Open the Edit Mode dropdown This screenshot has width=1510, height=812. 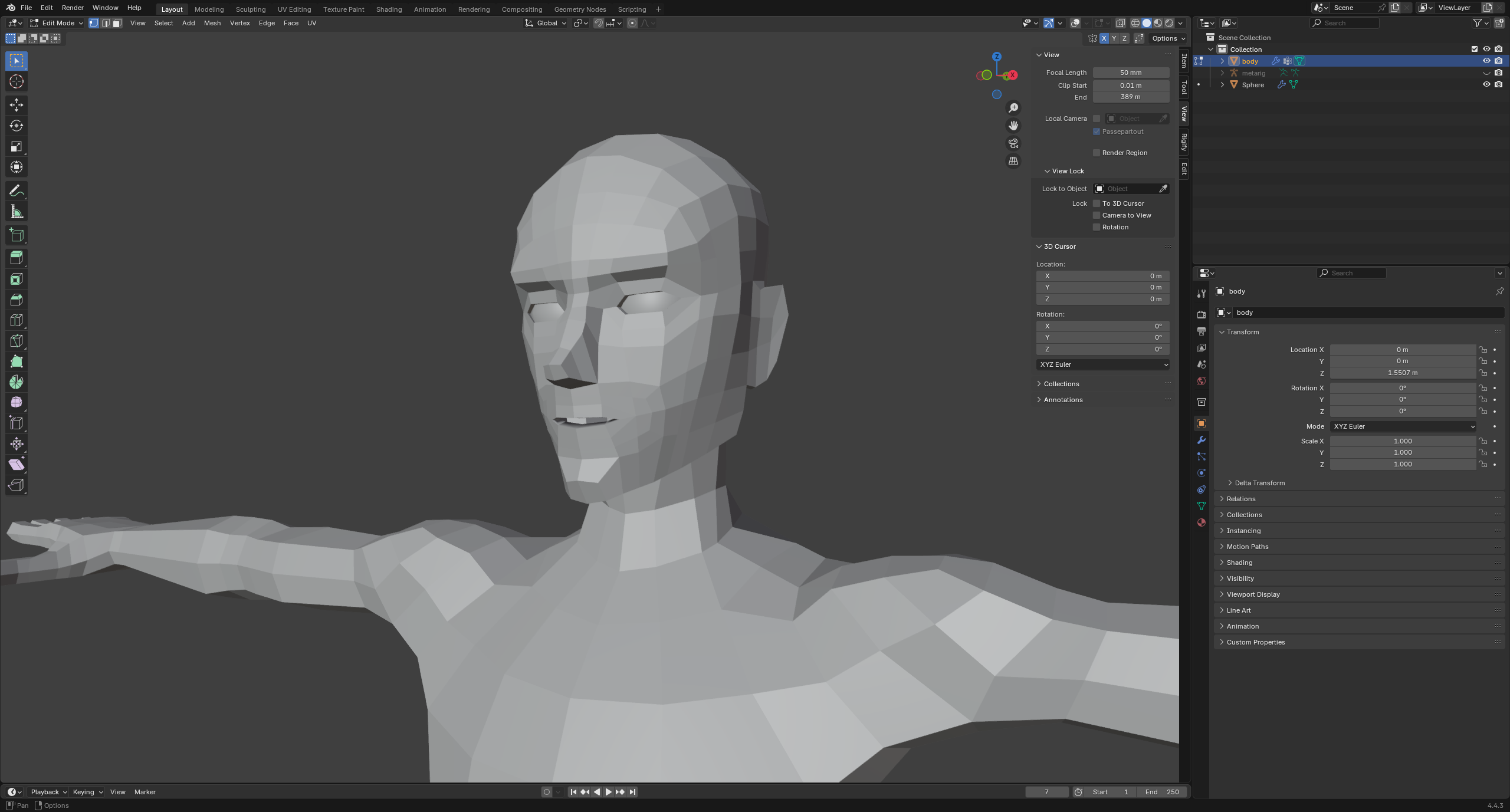tap(57, 23)
